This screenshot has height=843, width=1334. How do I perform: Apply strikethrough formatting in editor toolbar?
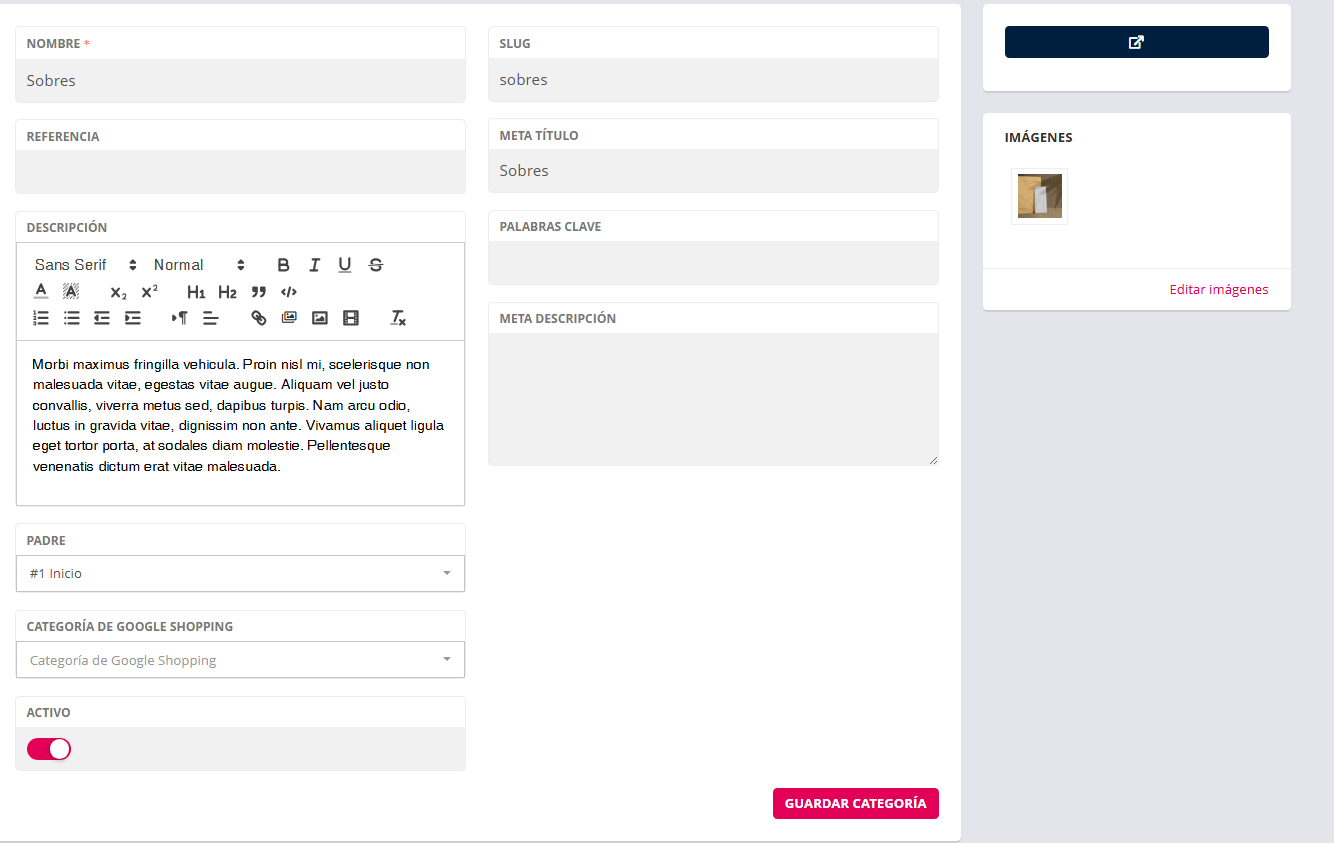376,265
